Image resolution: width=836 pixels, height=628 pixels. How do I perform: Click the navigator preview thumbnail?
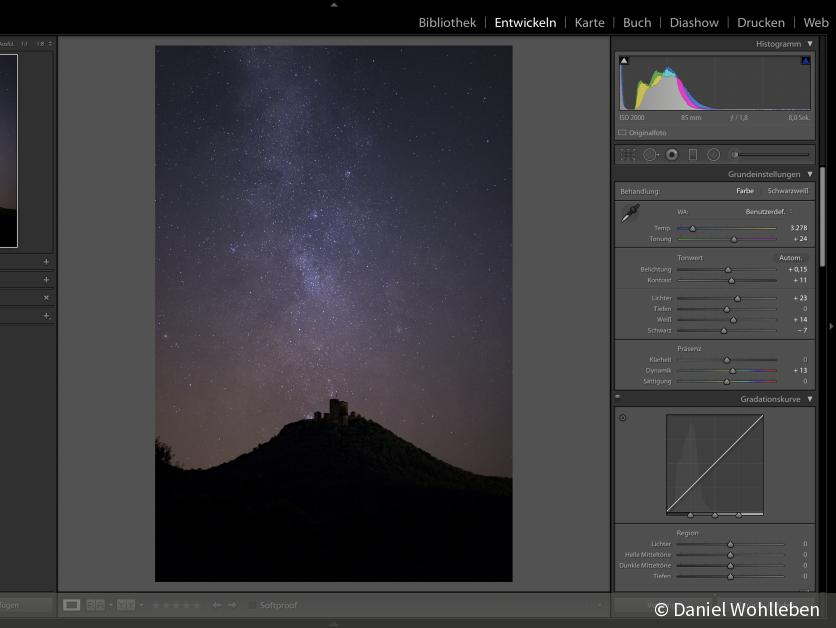[9, 151]
